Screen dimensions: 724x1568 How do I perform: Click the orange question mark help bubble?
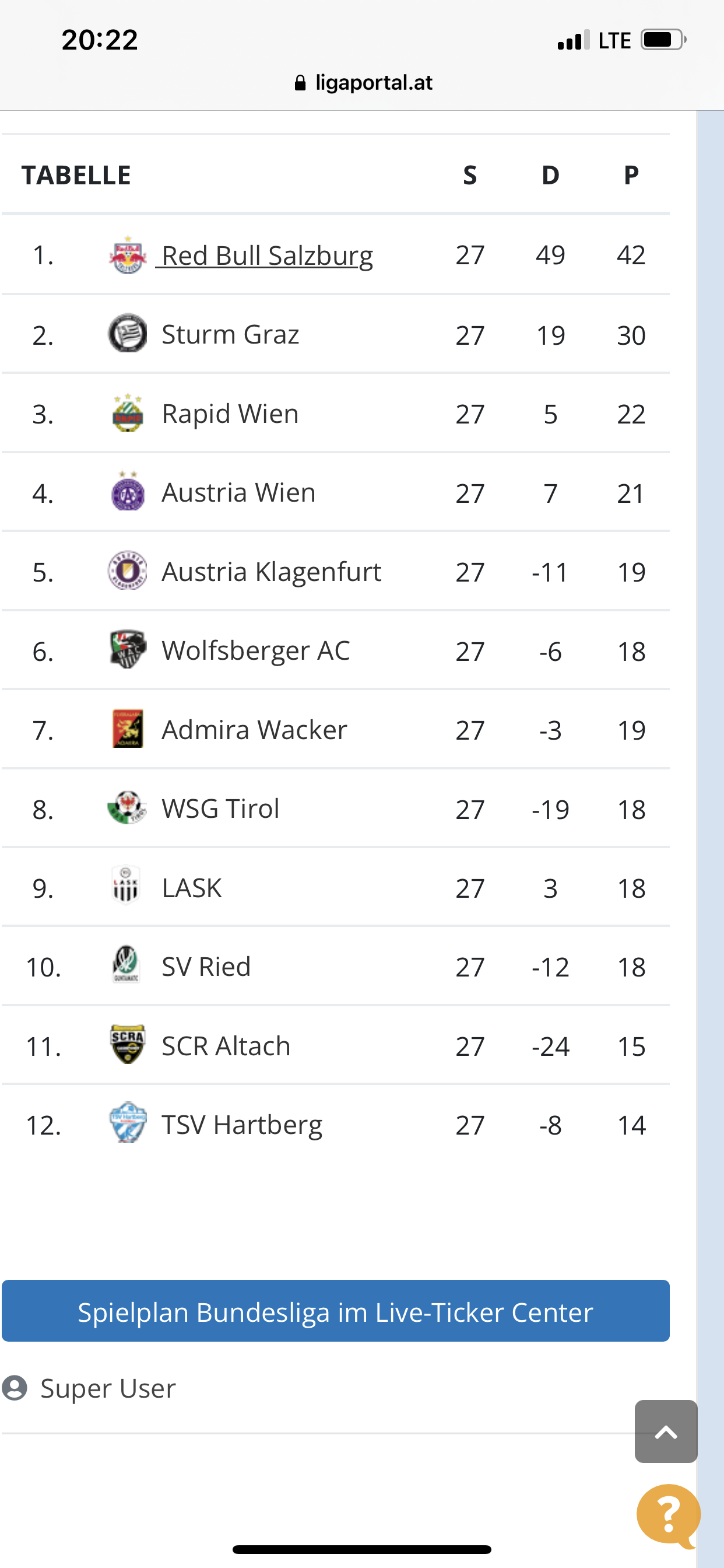click(x=669, y=1515)
